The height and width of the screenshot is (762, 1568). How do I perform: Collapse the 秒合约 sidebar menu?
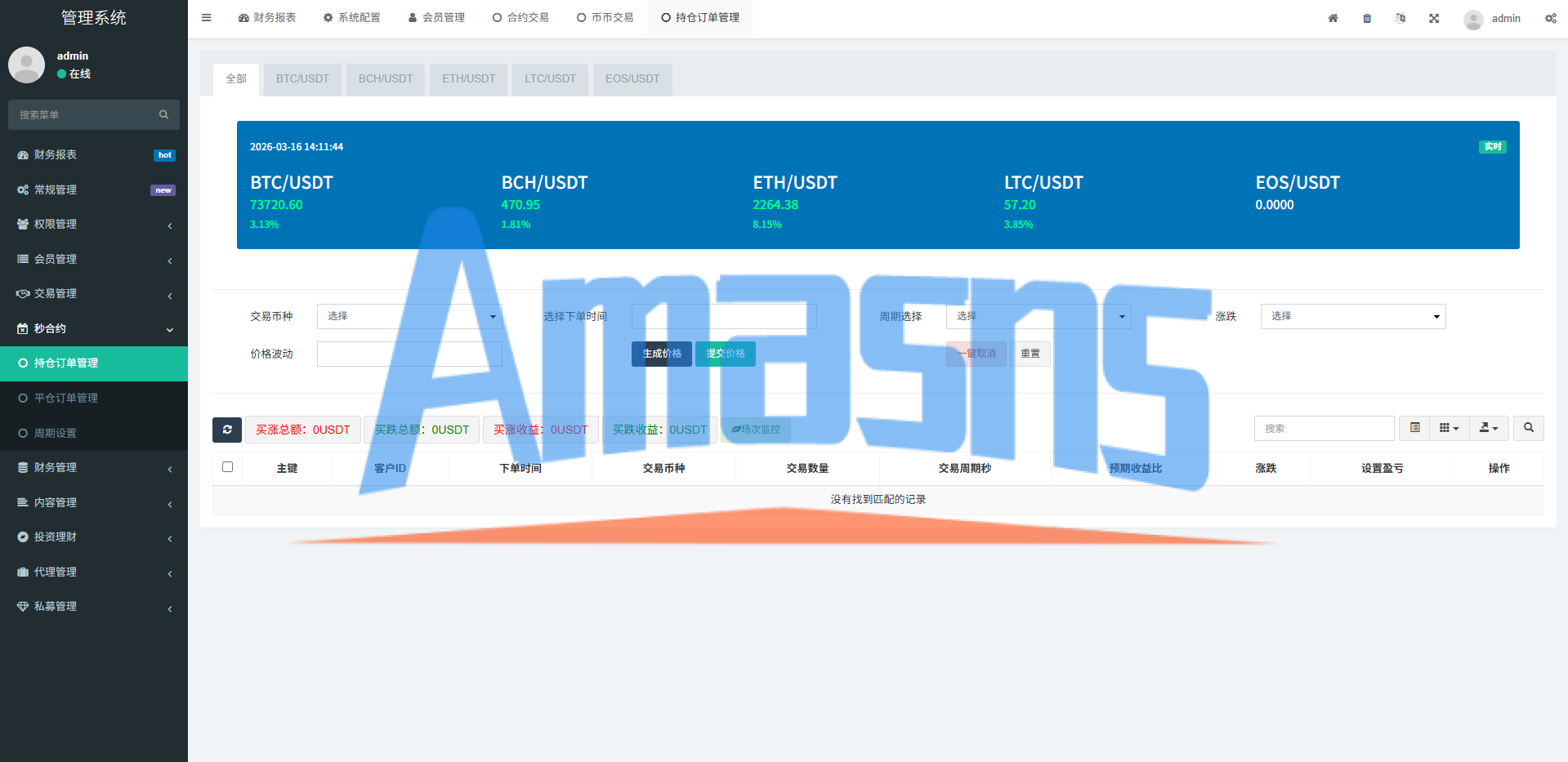point(94,328)
